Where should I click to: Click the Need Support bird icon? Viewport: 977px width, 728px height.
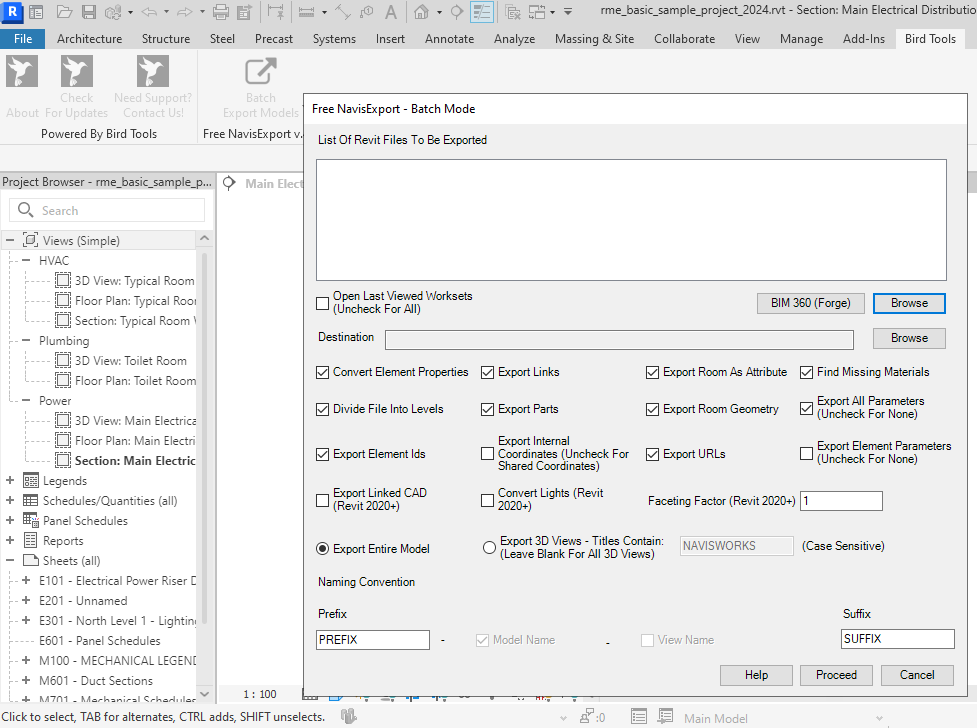pos(153,73)
